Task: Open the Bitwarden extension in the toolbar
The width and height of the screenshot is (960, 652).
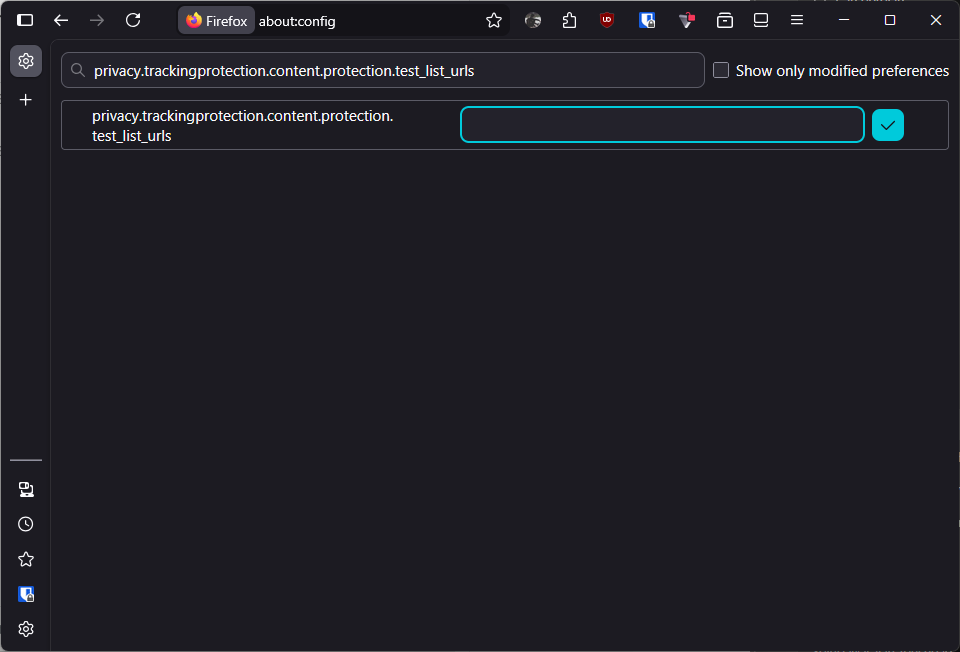Action: 647,20
